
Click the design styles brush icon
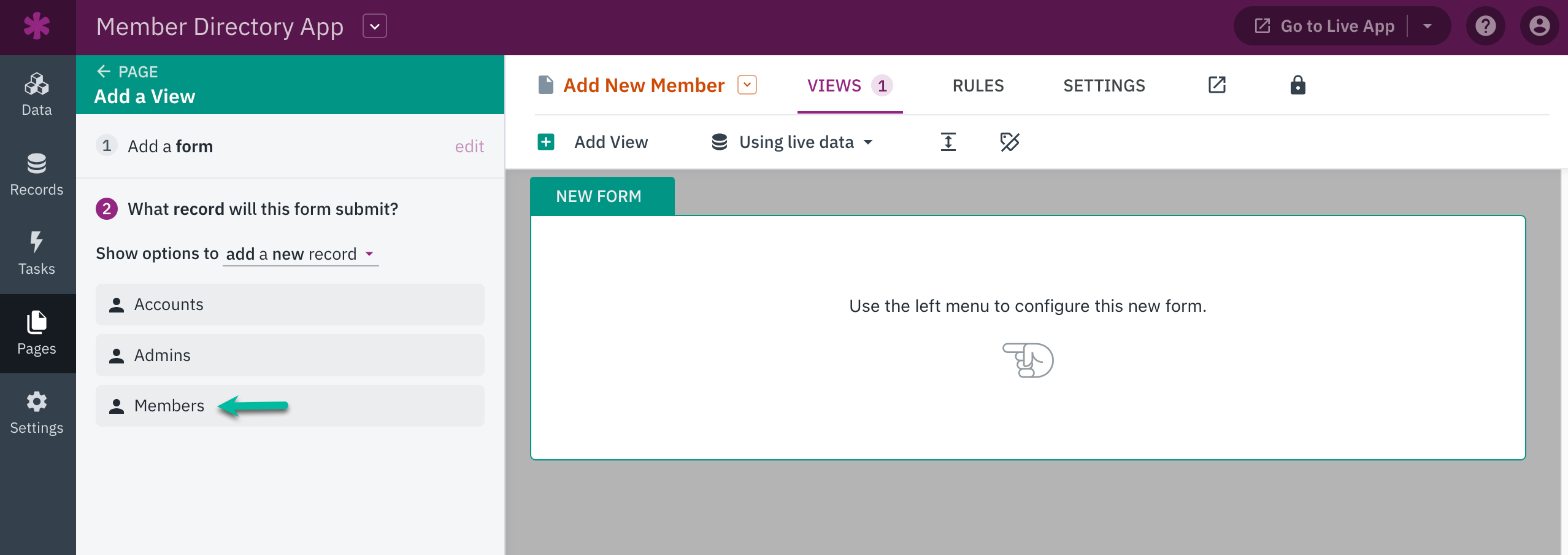1009,142
